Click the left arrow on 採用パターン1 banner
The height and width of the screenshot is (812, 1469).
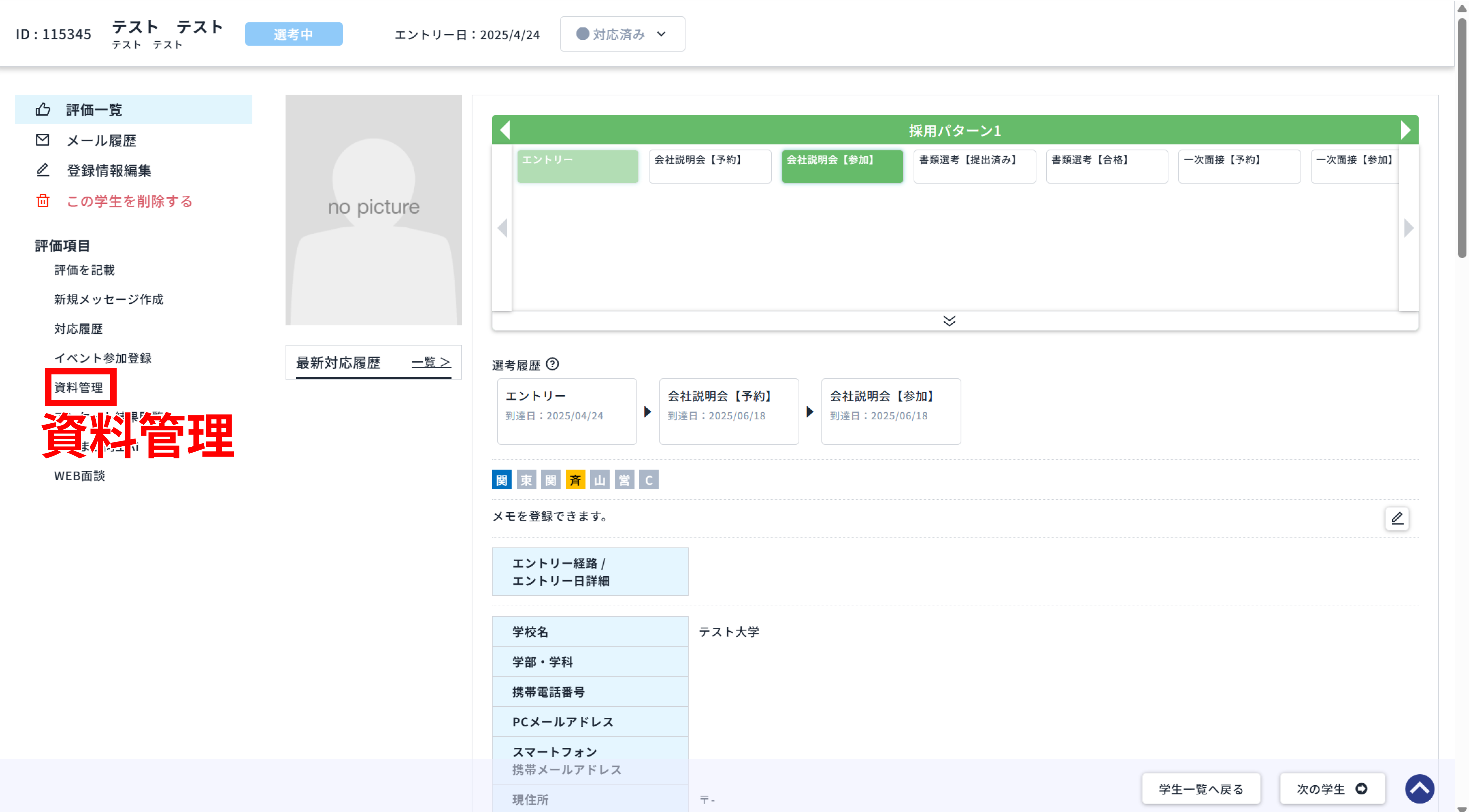point(504,130)
